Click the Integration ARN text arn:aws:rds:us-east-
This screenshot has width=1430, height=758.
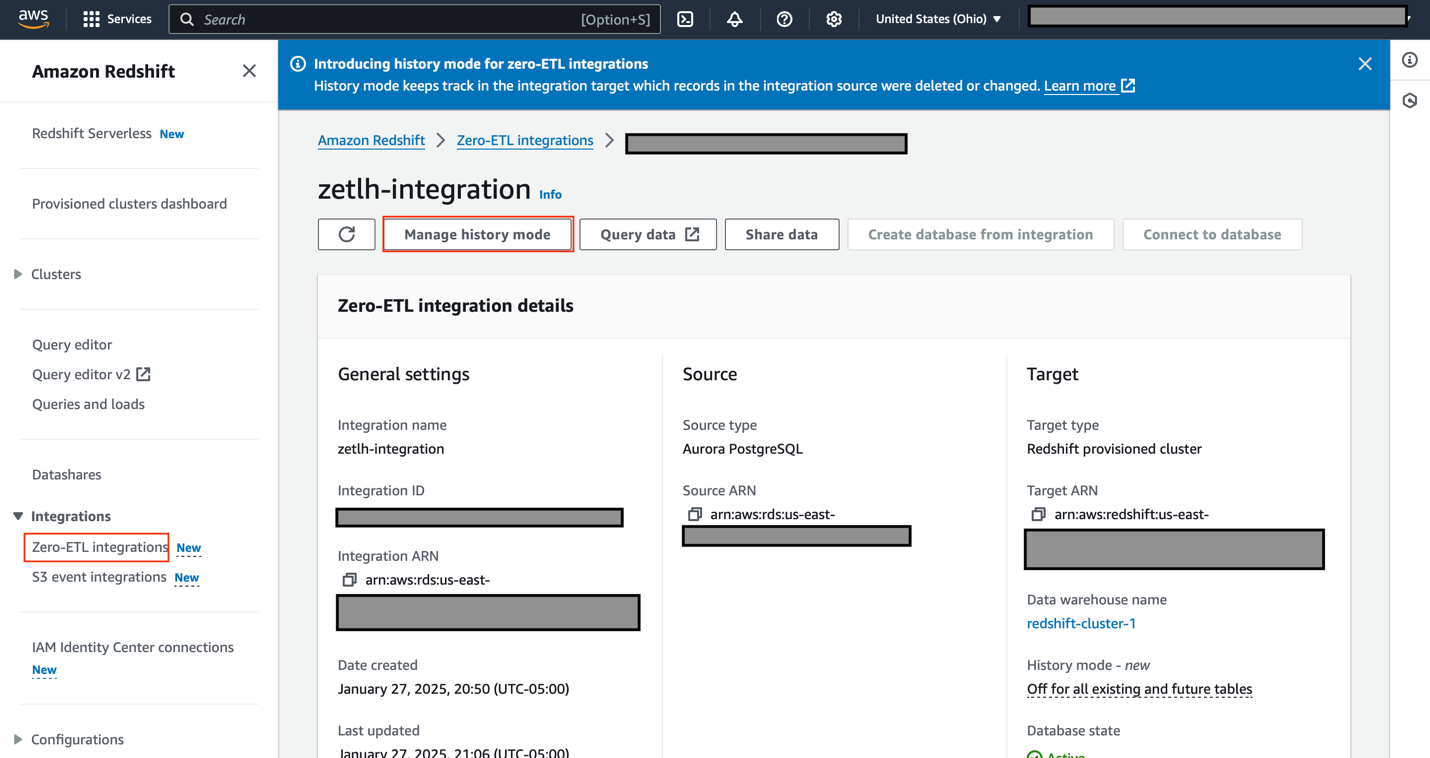click(428, 580)
